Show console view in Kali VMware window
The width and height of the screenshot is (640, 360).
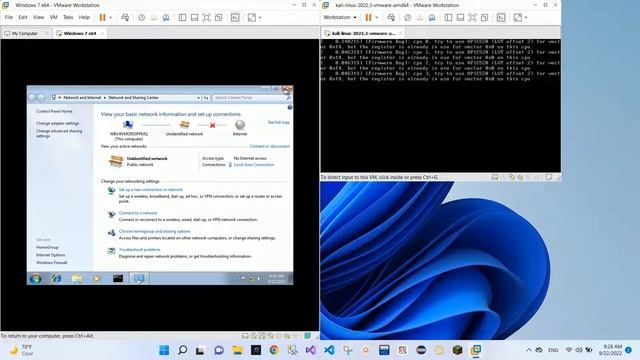(501, 17)
